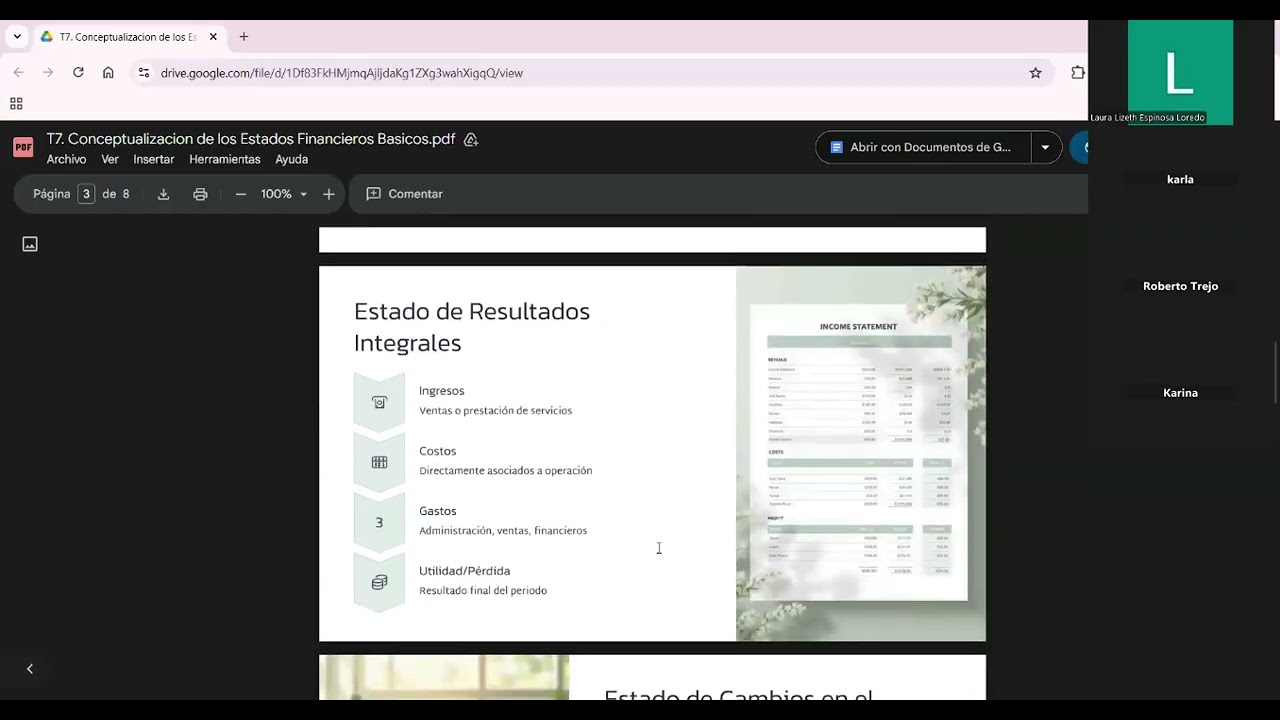Select Ventas o prestación de servicios text
Viewport: 1280px width, 720px height.
click(495, 411)
